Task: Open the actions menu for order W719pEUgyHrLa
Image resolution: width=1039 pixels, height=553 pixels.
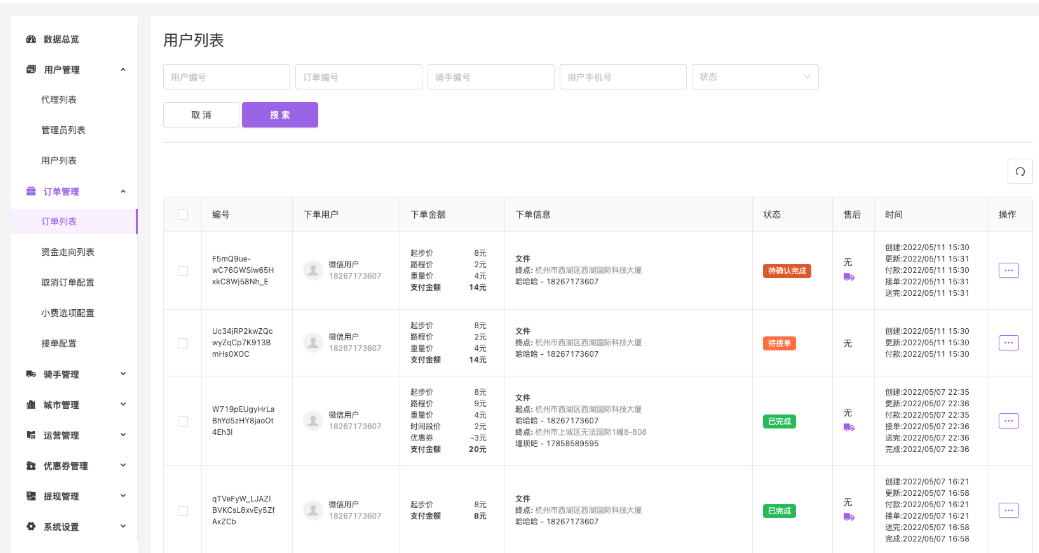Action: [x=1009, y=421]
